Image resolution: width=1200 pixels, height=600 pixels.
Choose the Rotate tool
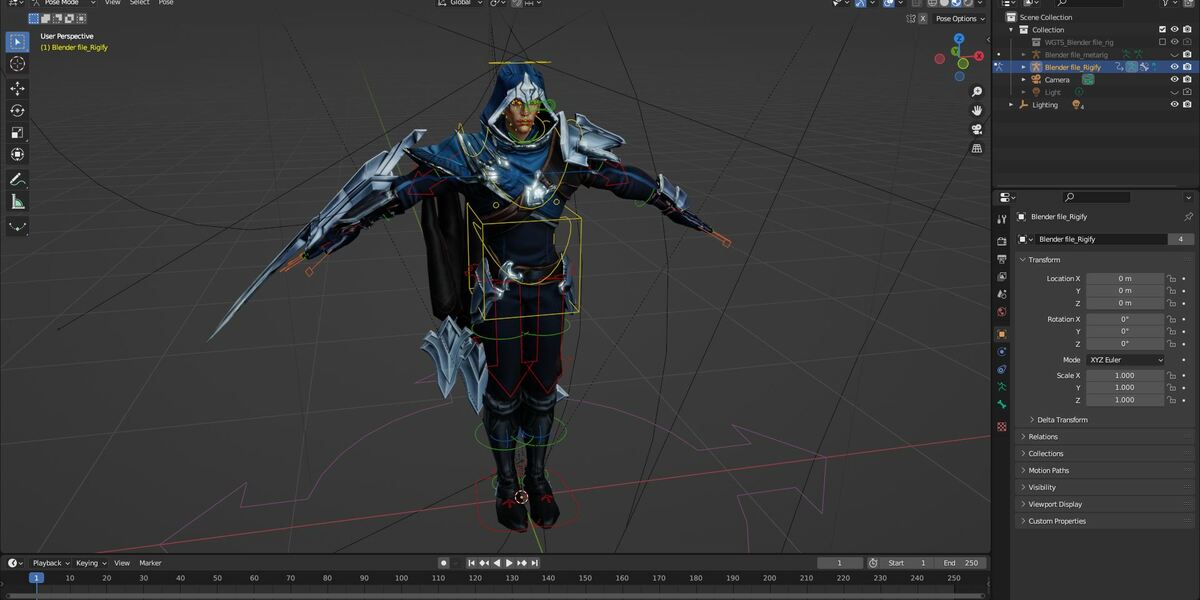click(17, 111)
